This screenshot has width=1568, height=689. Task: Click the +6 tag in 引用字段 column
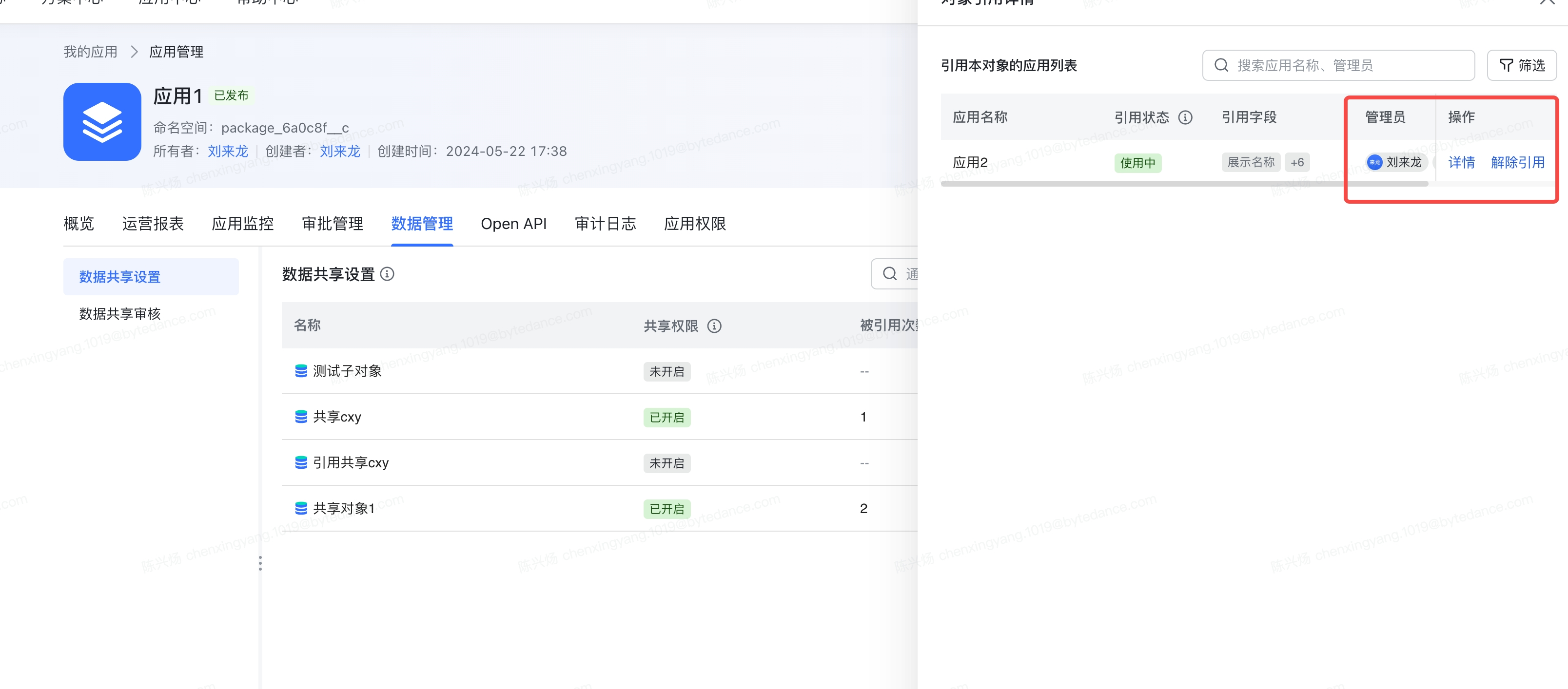pos(1297,162)
